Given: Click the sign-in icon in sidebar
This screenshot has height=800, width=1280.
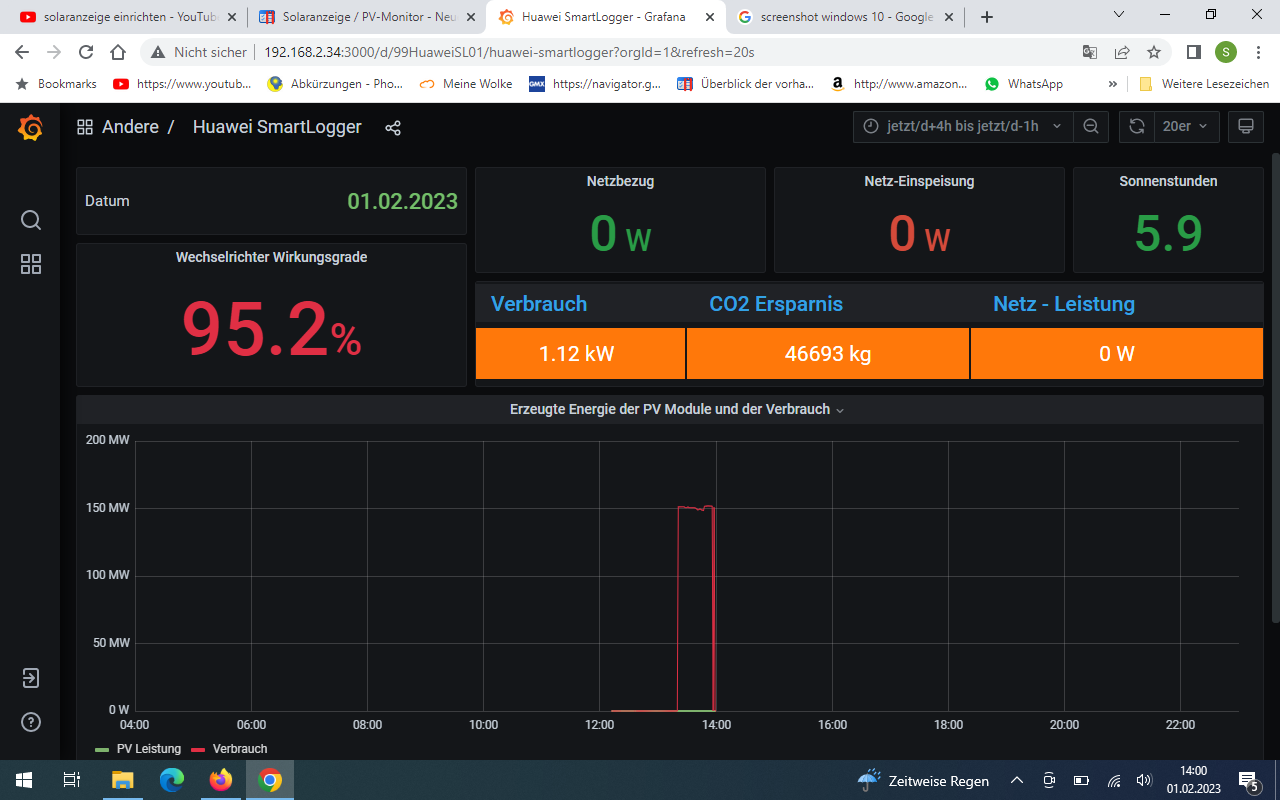Looking at the screenshot, I should 31,678.
